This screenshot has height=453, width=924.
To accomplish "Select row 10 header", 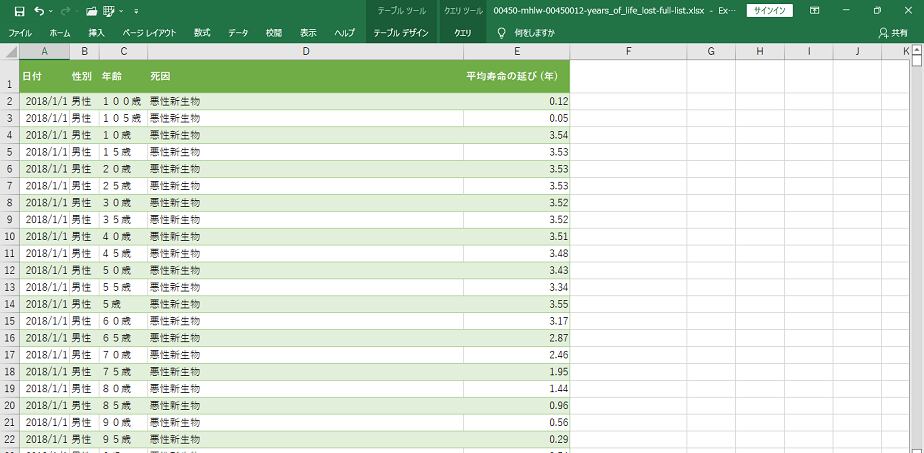I will pyautogui.click(x=9, y=236).
